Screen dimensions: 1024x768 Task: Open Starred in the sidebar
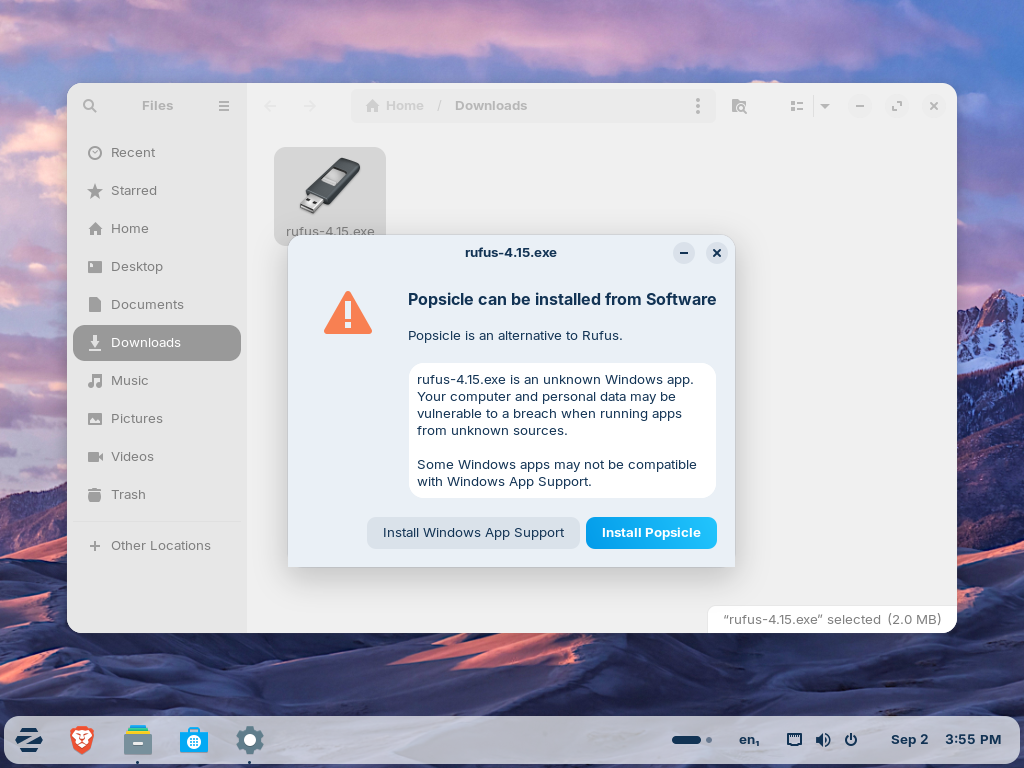click(x=157, y=191)
